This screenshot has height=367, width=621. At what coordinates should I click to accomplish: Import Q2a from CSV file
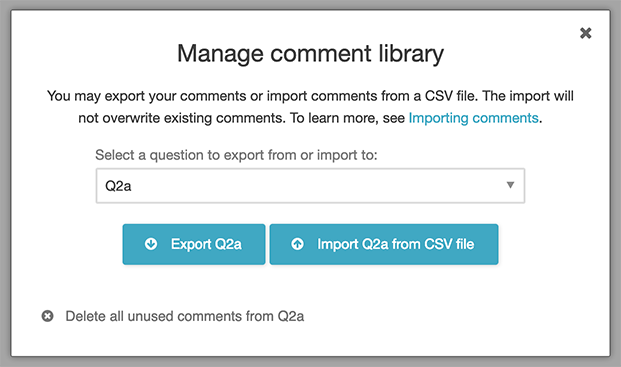(x=384, y=244)
